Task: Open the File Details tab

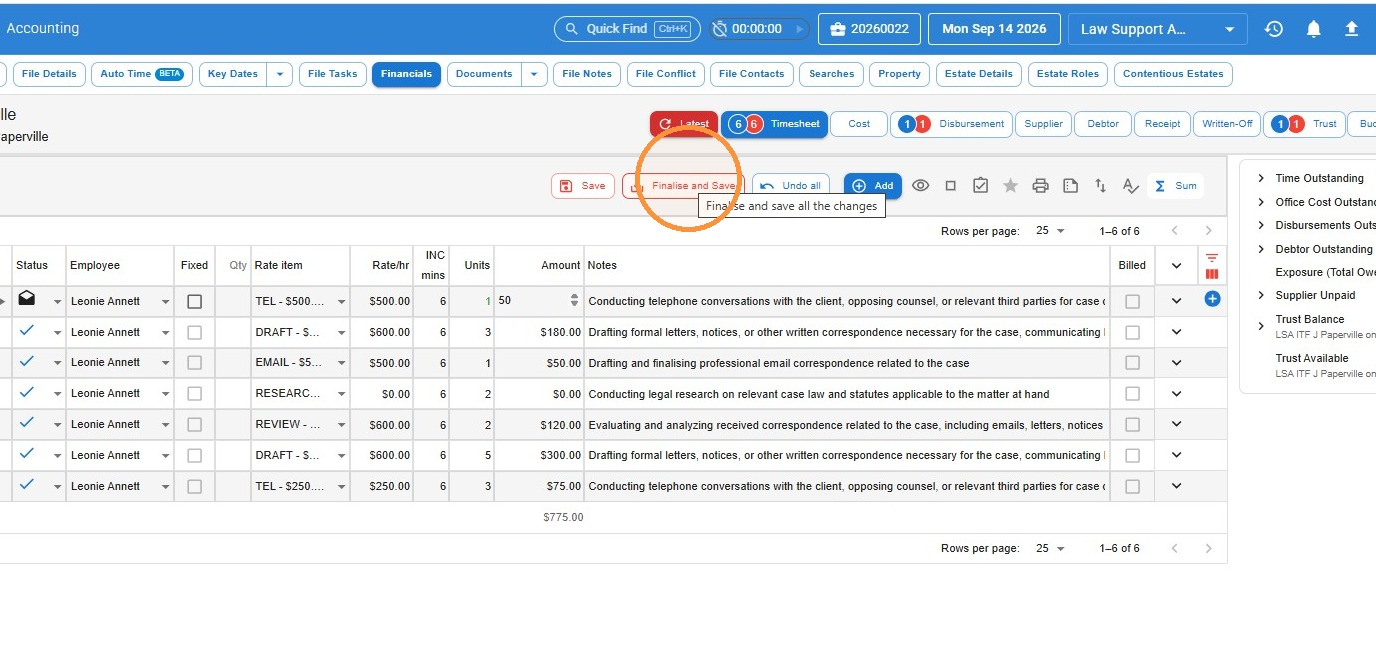Action: tap(48, 74)
